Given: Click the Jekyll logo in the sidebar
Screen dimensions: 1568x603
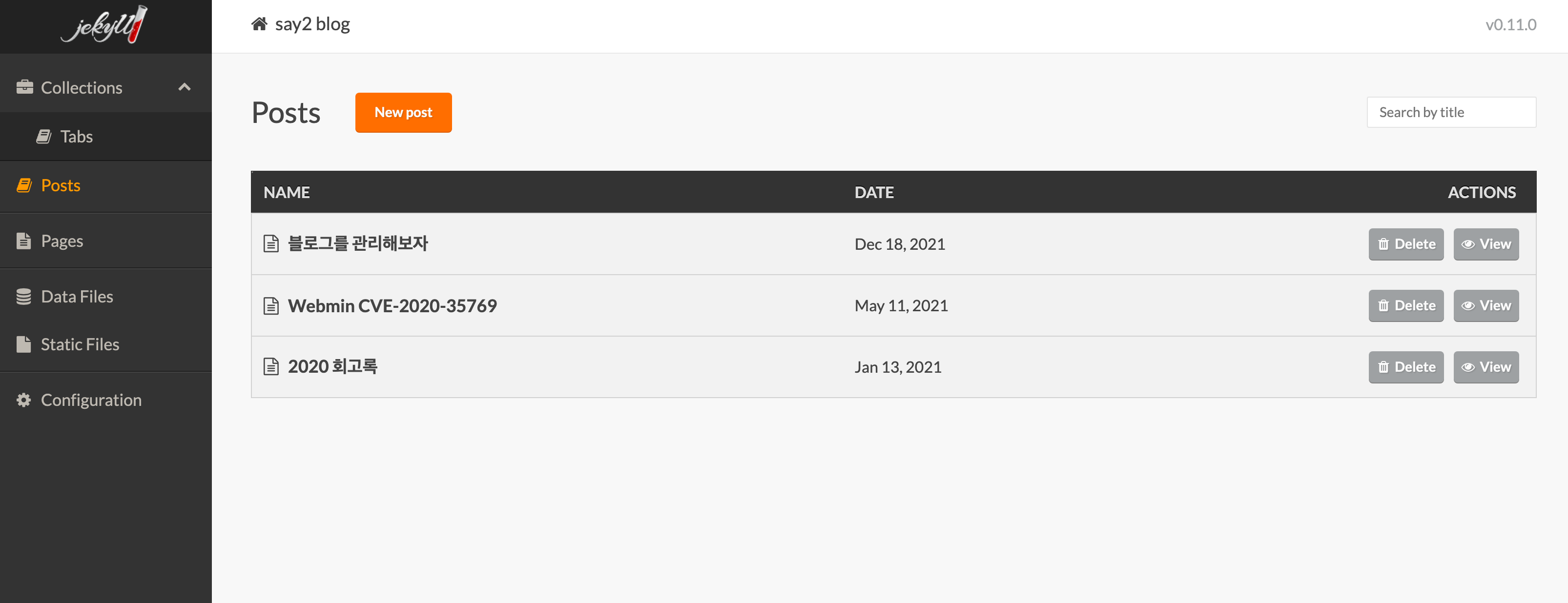Looking at the screenshot, I should [104, 25].
